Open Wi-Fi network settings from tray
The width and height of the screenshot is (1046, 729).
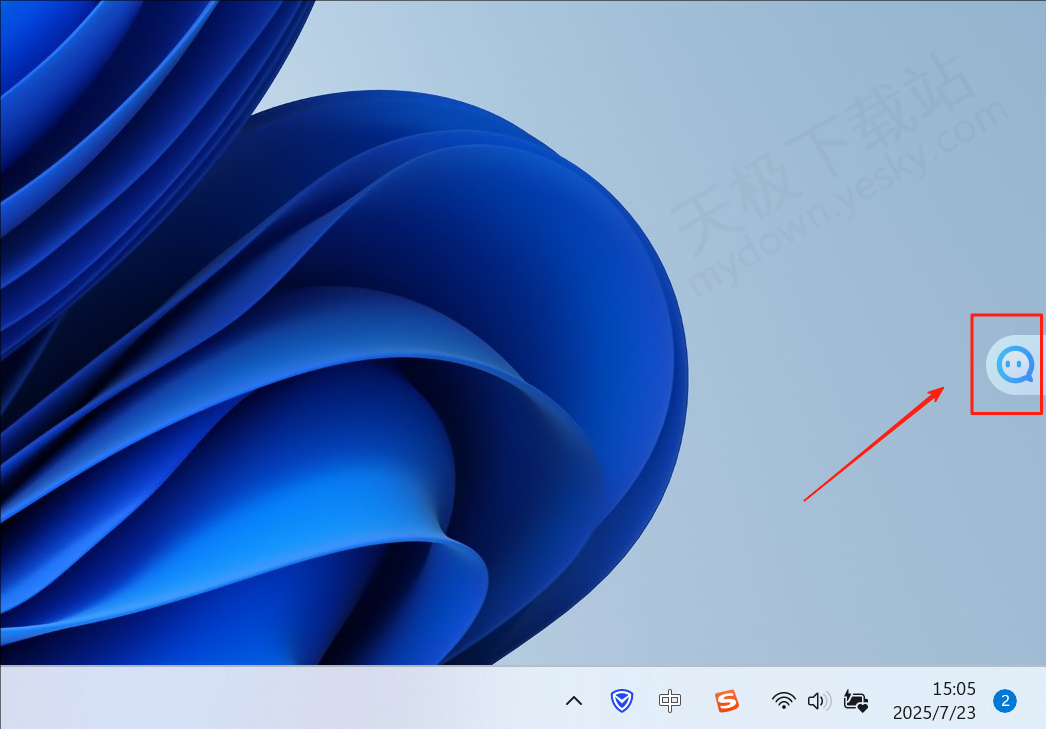[784, 701]
